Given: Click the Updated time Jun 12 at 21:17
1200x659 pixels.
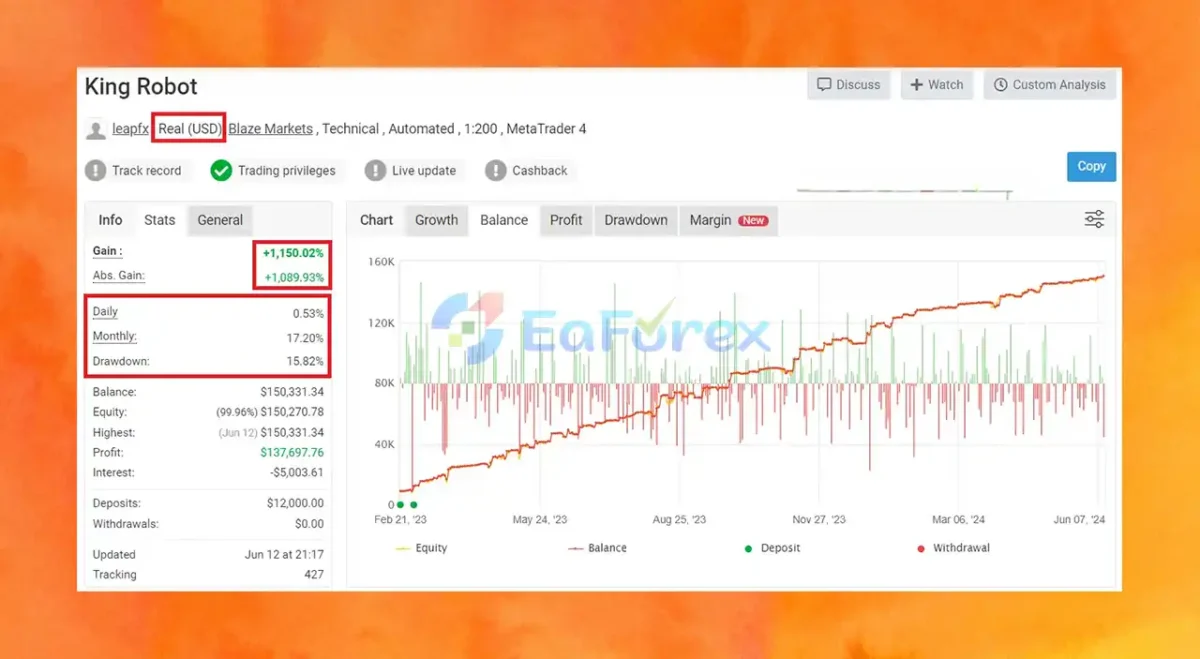Looking at the screenshot, I should click(286, 554).
